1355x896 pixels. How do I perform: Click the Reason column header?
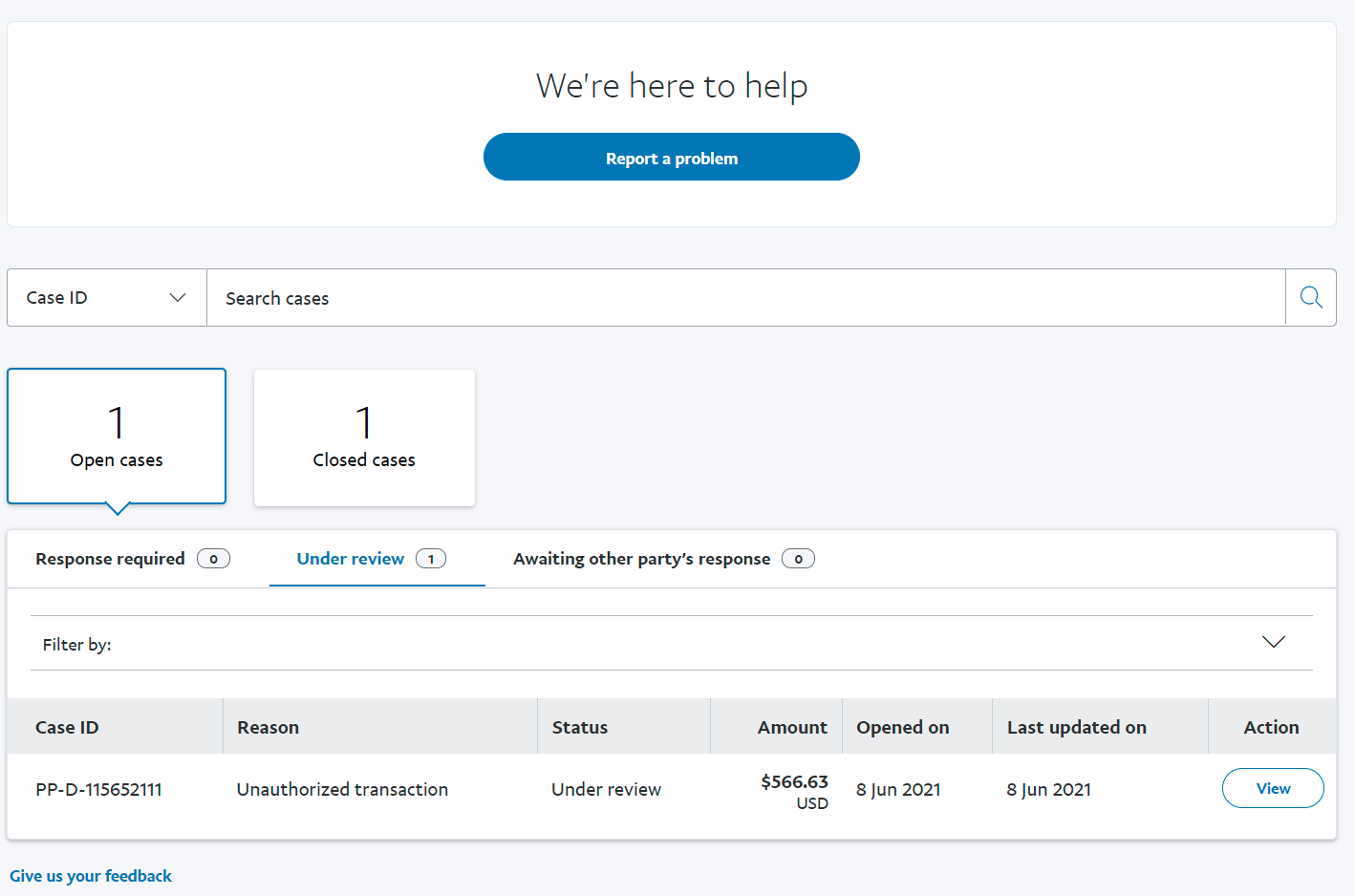point(269,727)
